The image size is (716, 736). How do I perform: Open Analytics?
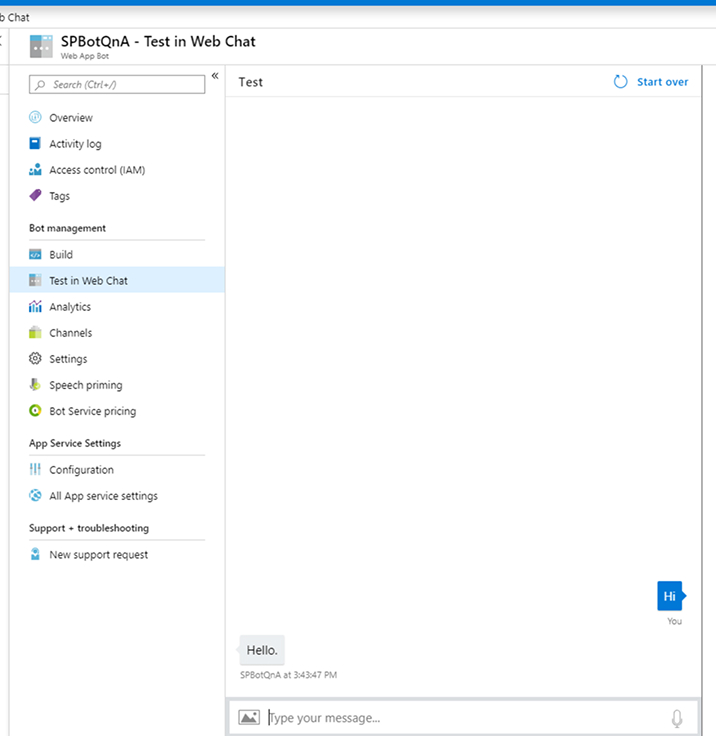(x=70, y=307)
